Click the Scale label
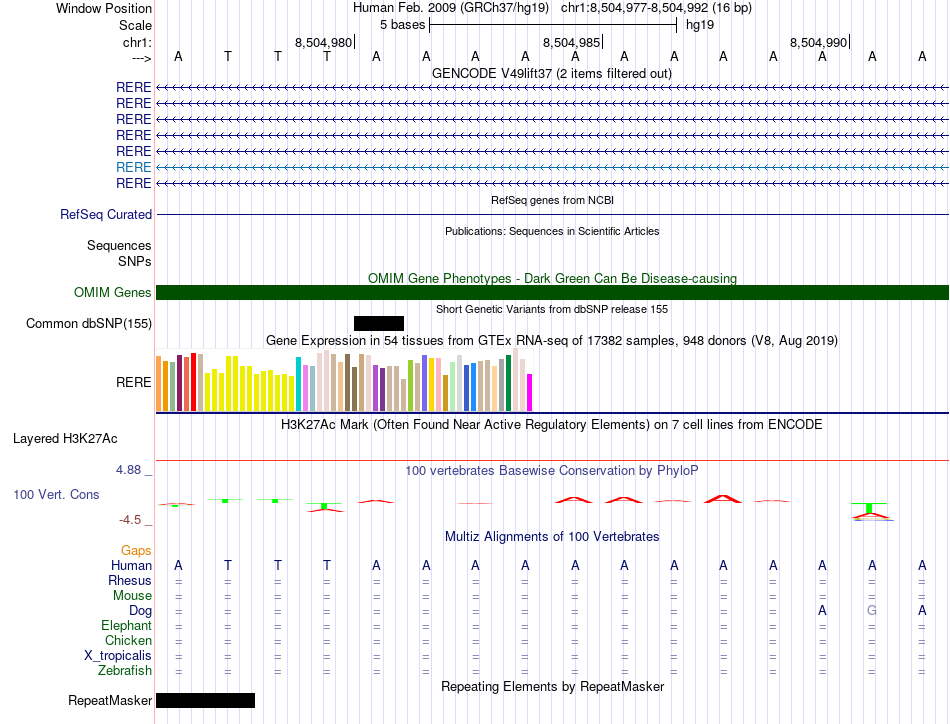 135,25
